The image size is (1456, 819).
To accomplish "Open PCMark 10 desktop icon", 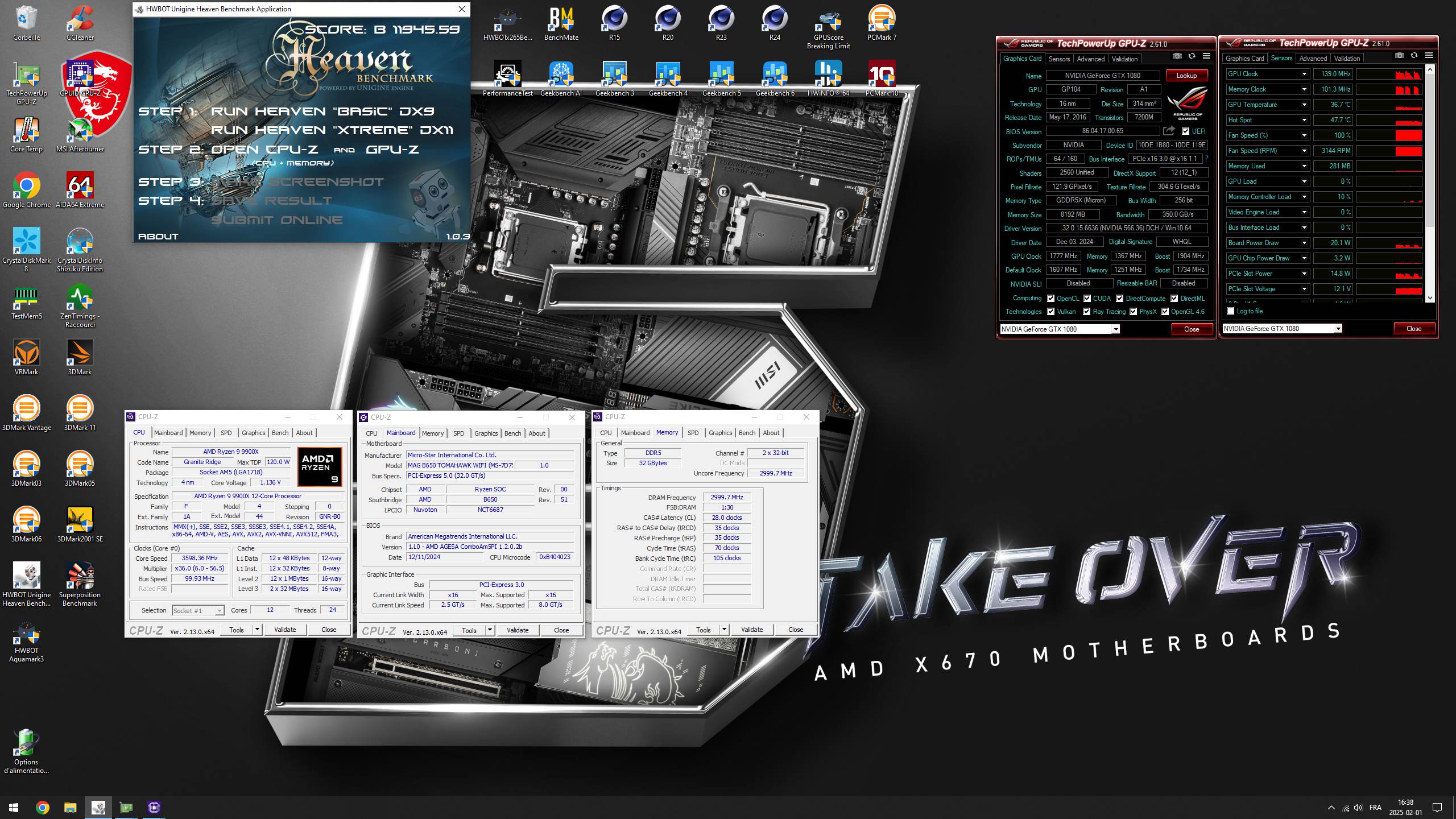I will point(882,78).
